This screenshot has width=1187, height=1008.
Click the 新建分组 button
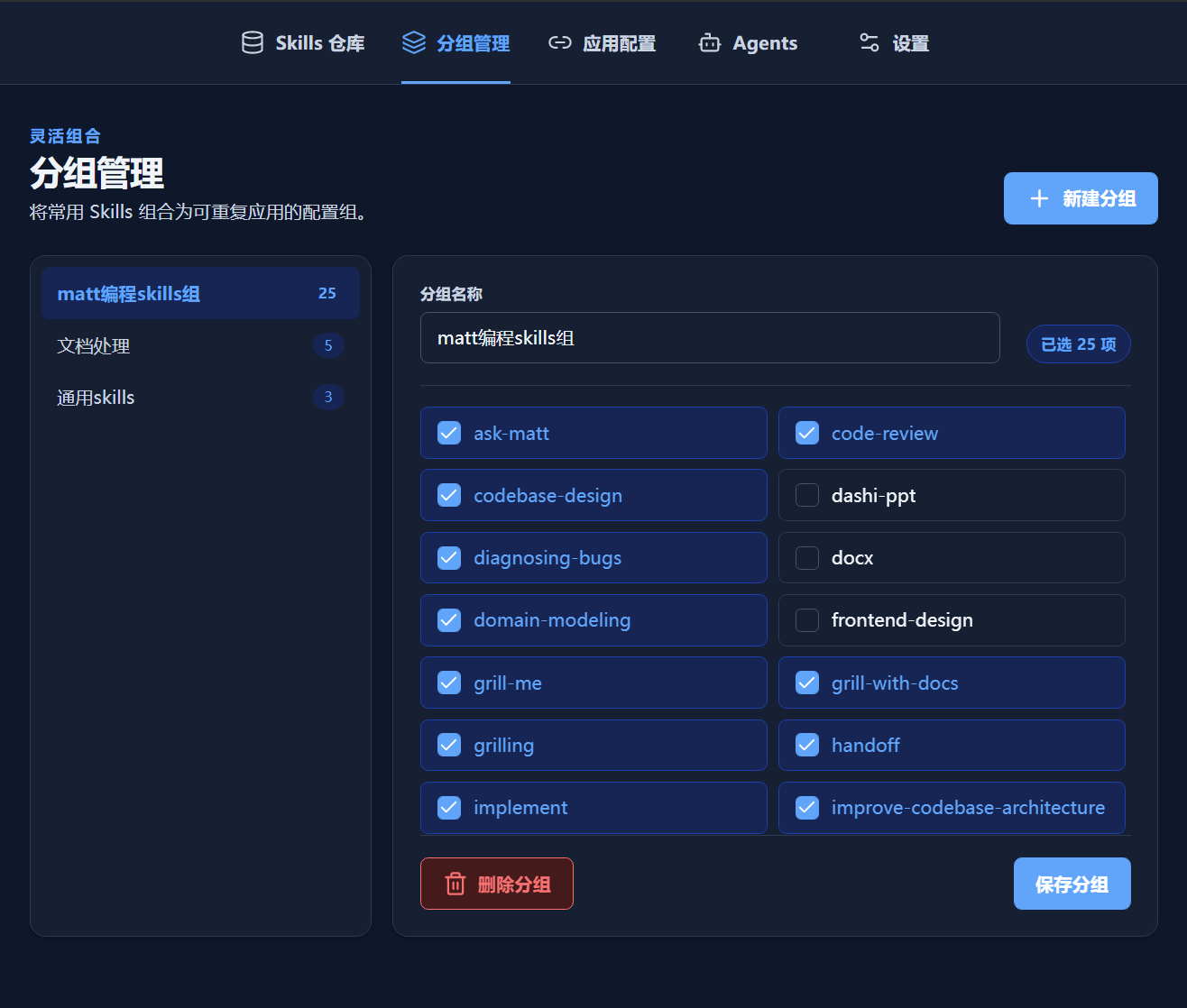click(x=1081, y=198)
